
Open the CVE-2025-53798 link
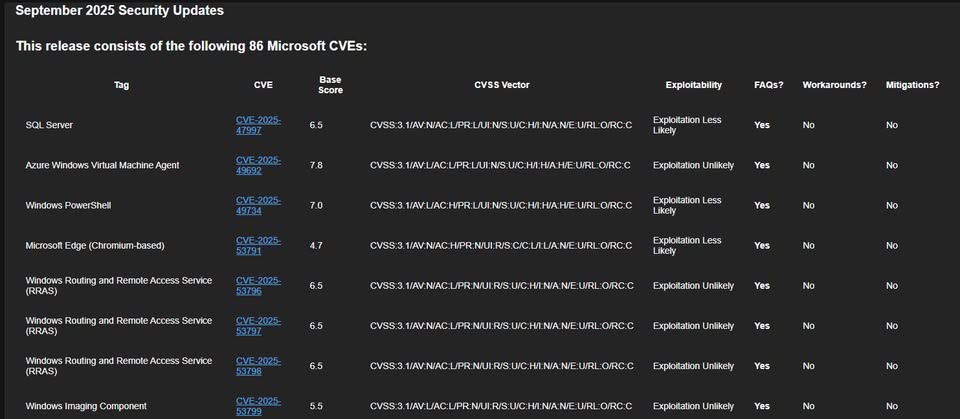pos(258,366)
